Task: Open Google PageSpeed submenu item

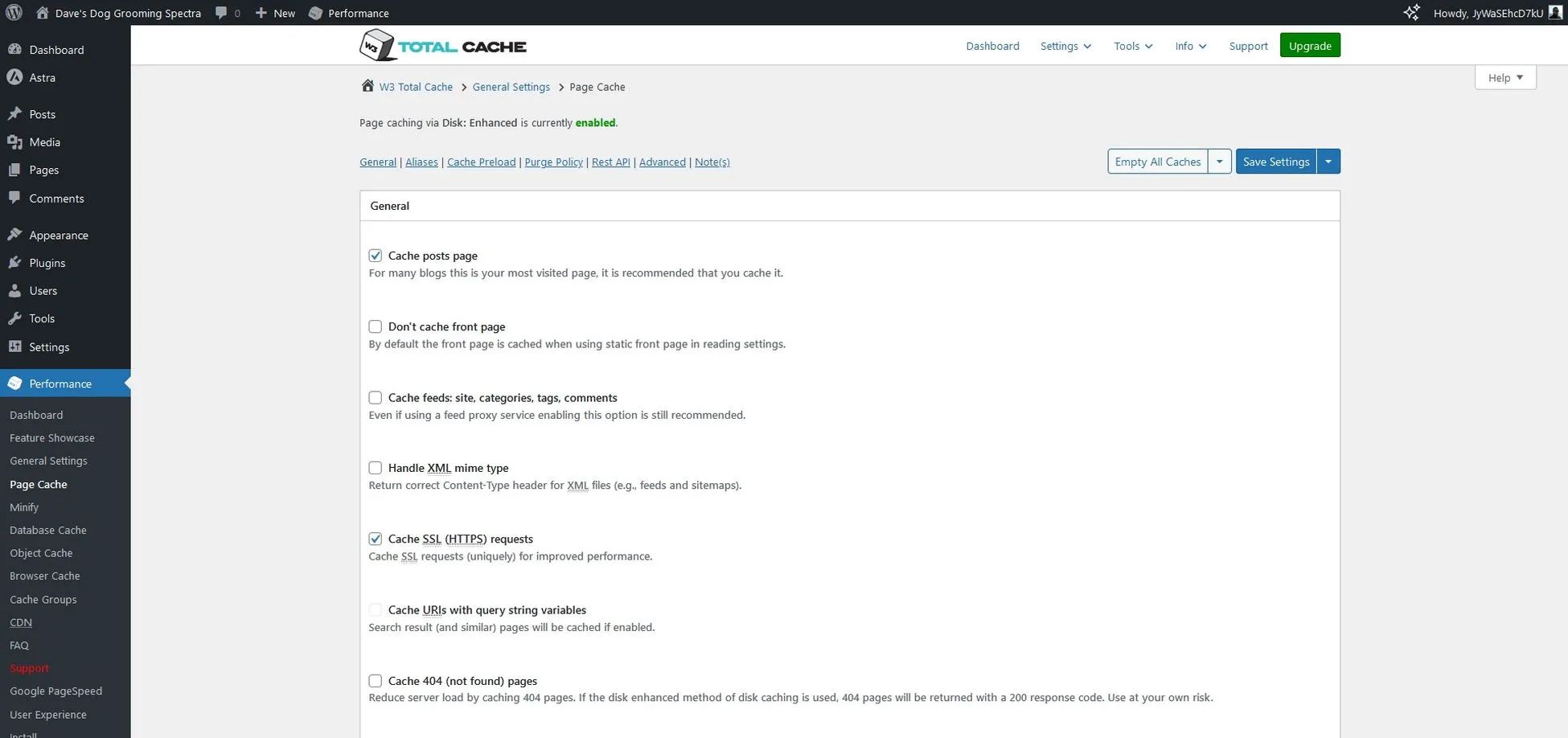Action: point(55,691)
